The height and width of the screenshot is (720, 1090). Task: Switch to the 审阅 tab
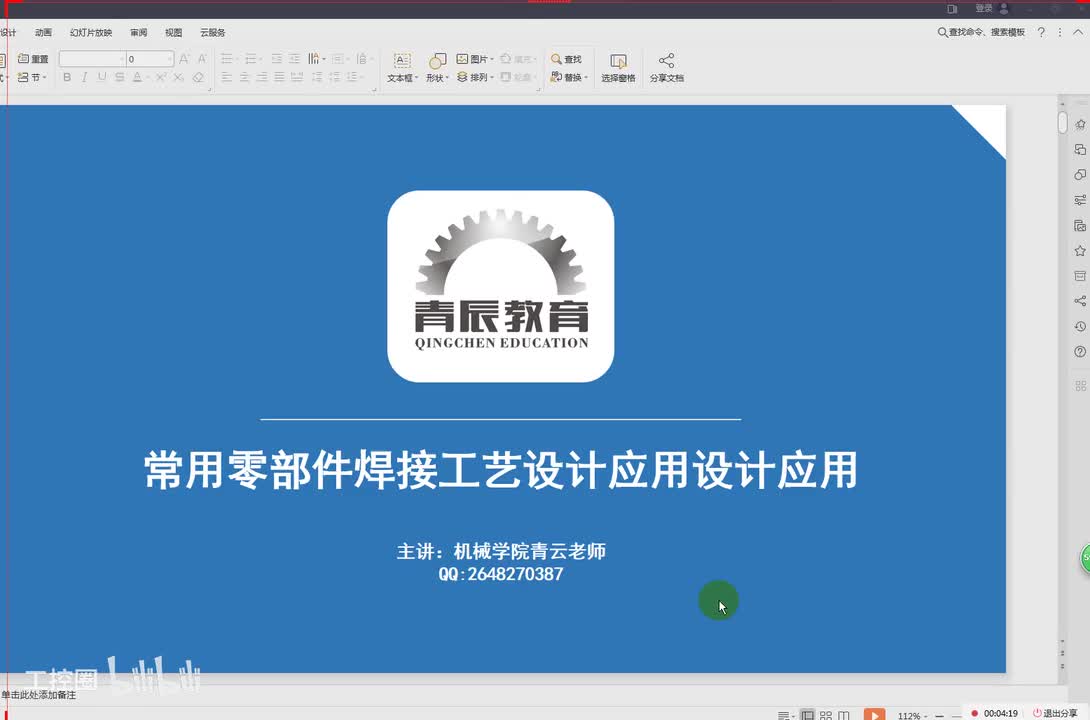138,33
